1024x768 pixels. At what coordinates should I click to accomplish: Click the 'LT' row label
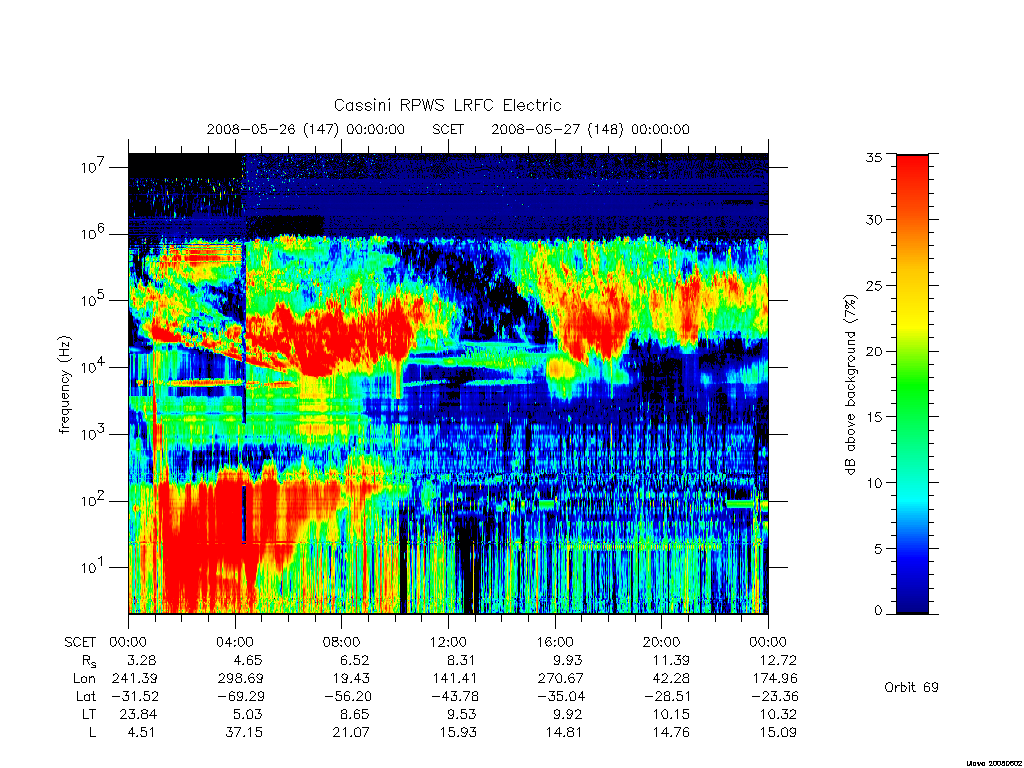[89, 714]
